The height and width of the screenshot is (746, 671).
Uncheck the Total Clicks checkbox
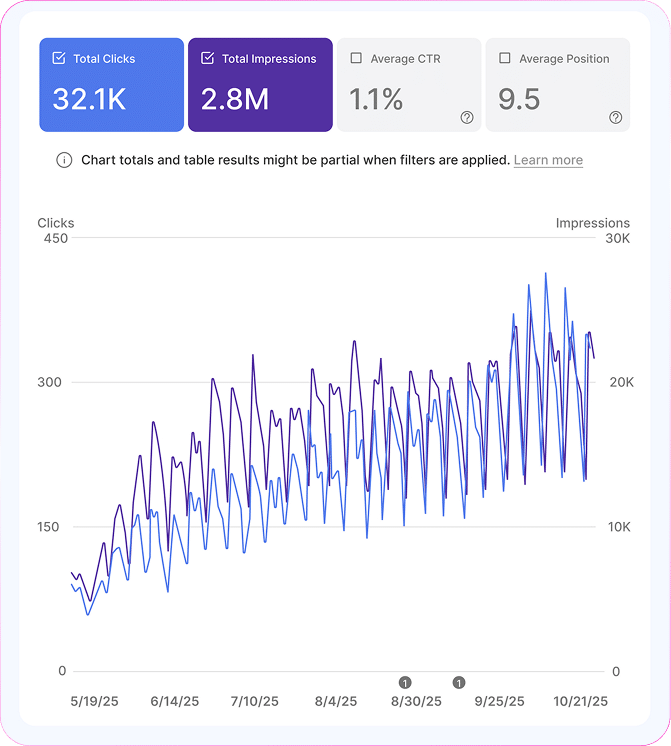pyautogui.click(x=59, y=59)
